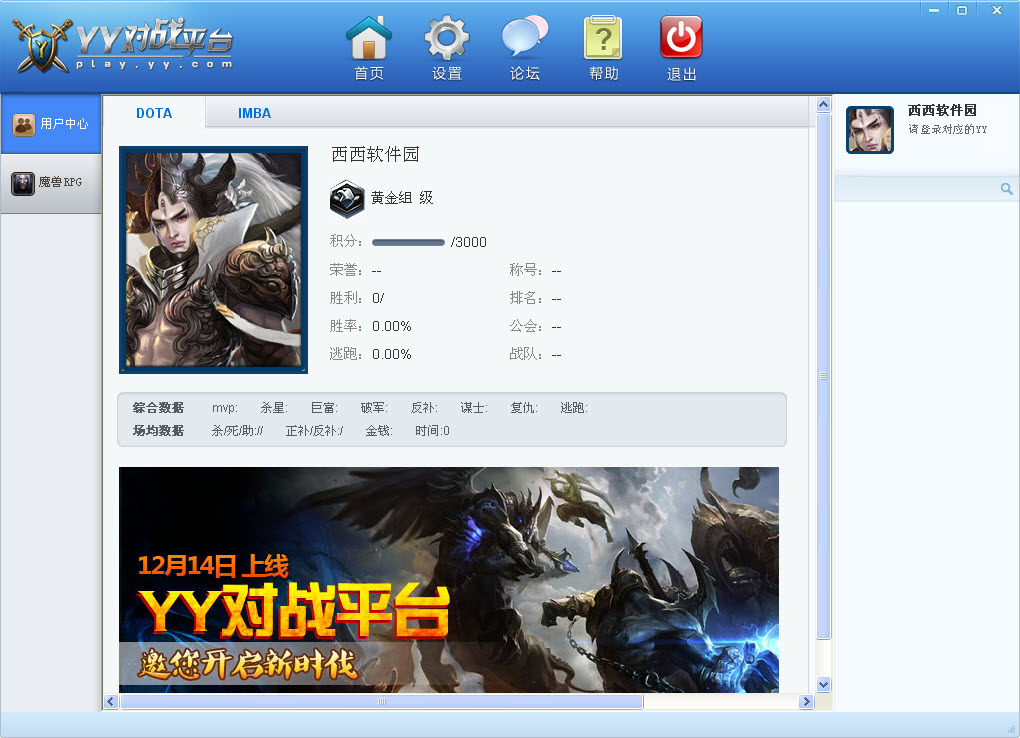Click the vertical scrollbar down arrow
Viewport: 1020px width, 738px height.
(823, 684)
